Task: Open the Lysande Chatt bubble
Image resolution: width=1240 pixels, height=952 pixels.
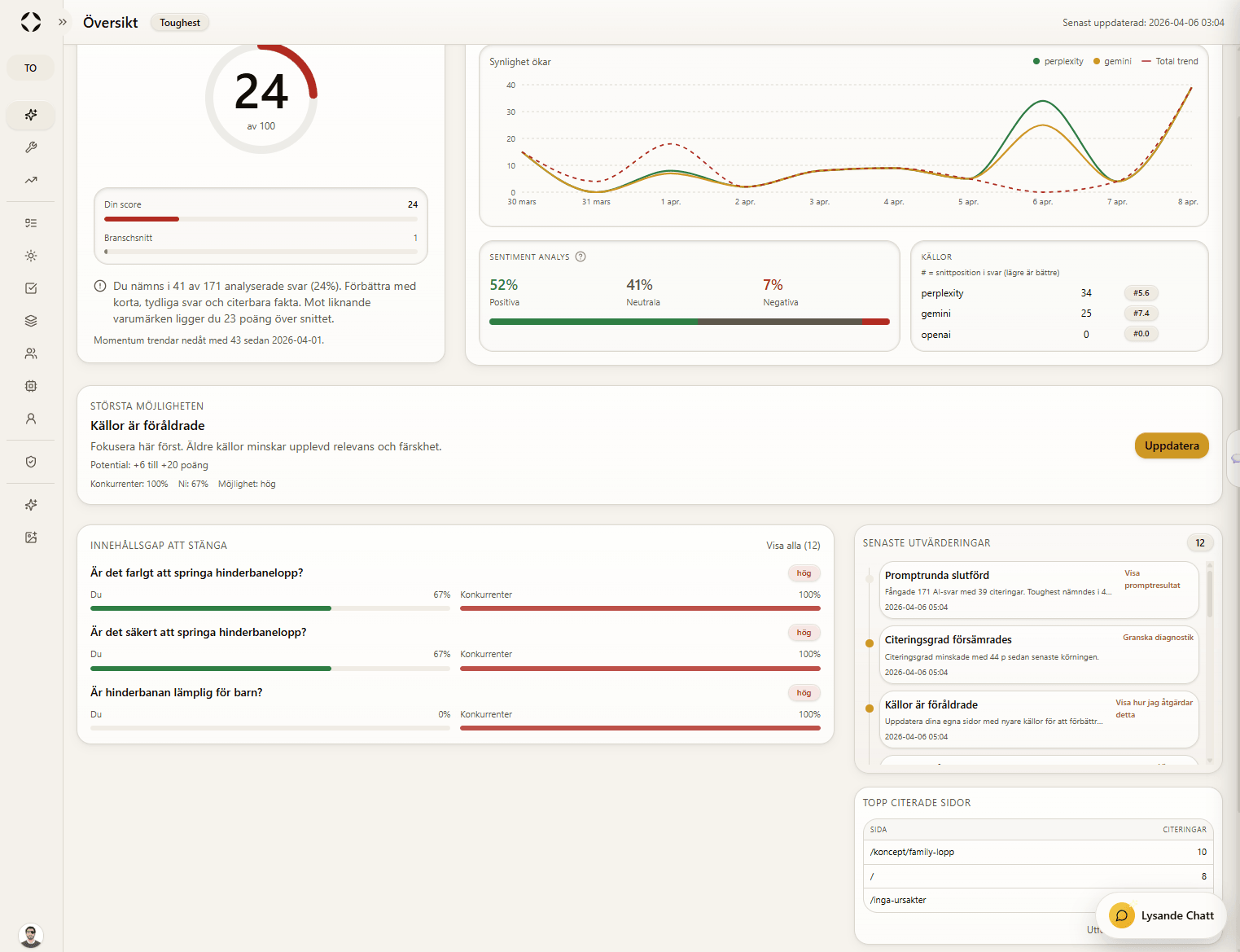Action: click(x=1161, y=915)
